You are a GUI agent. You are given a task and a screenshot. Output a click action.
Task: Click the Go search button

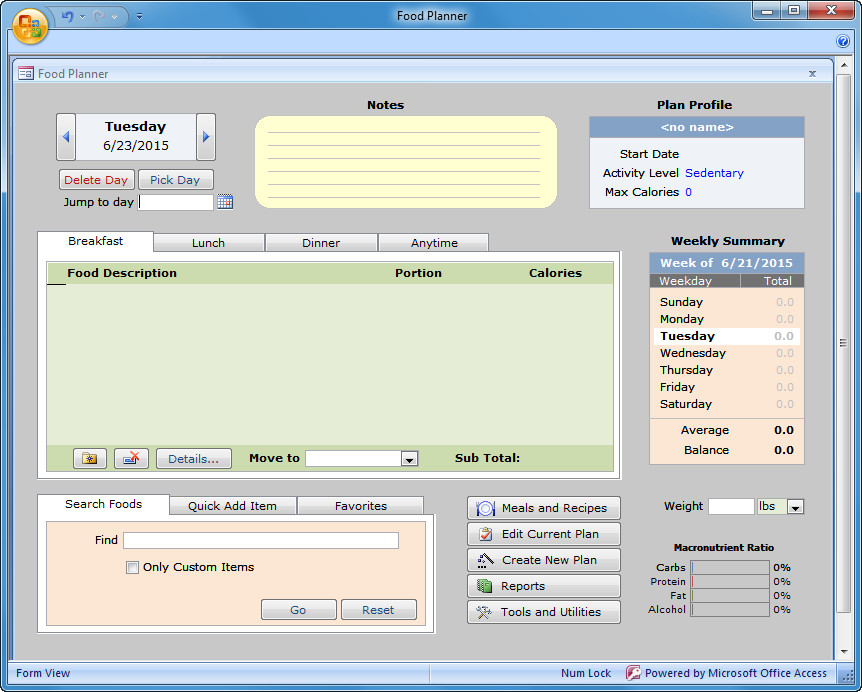click(298, 610)
